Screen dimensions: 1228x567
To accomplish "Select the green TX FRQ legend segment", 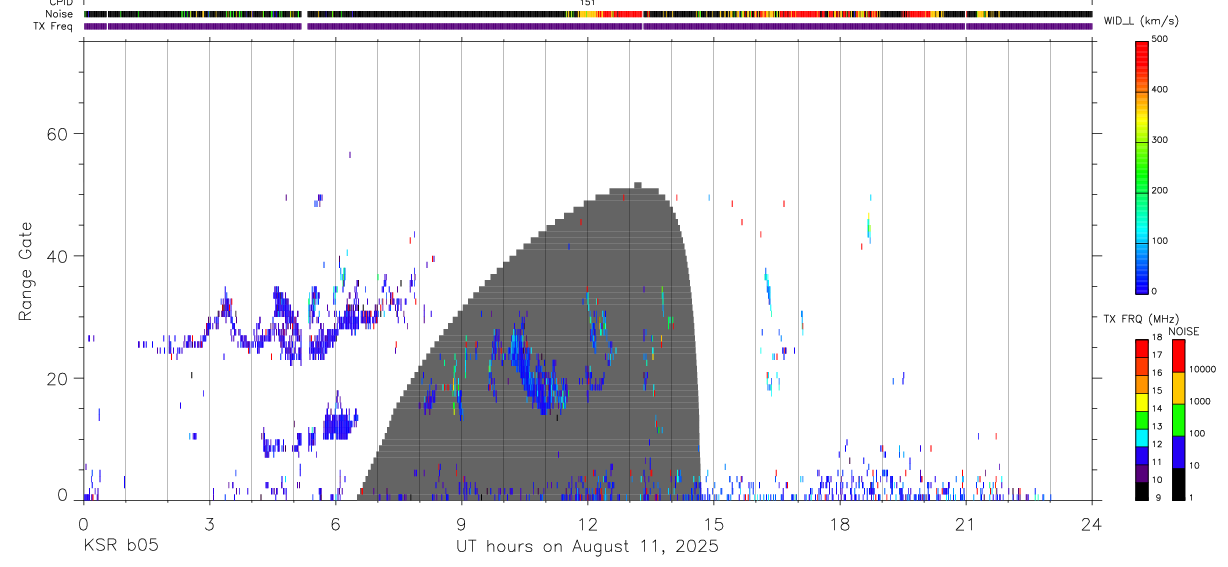I will point(1142,420).
